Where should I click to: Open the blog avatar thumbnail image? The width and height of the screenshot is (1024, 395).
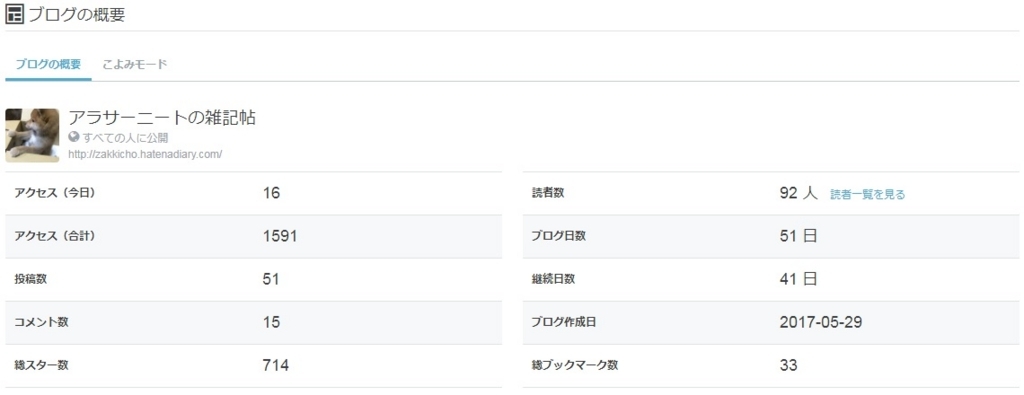(x=32, y=135)
